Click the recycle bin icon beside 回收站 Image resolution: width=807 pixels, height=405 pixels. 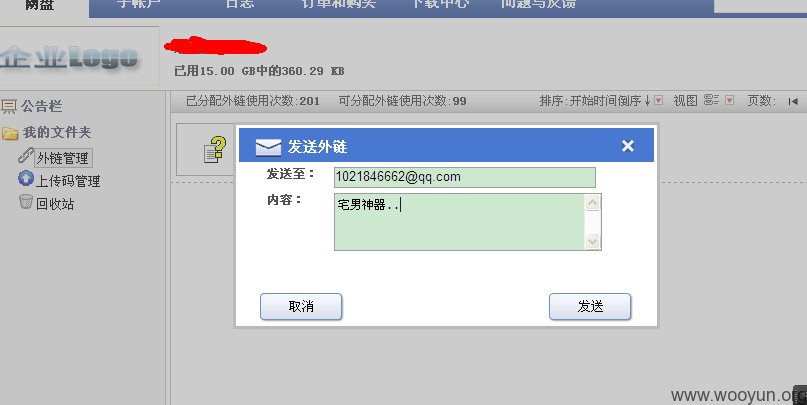pos(26,202)
